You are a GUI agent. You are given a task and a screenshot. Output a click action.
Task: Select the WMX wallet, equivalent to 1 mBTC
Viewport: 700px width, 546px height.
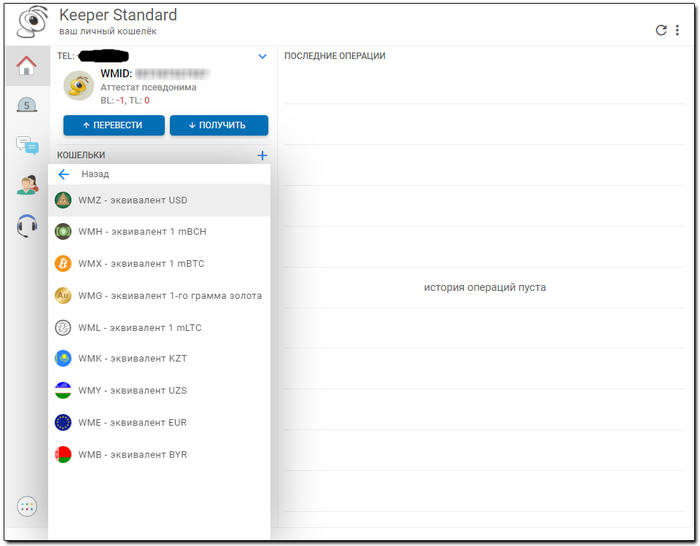click(x=159, y=263)
